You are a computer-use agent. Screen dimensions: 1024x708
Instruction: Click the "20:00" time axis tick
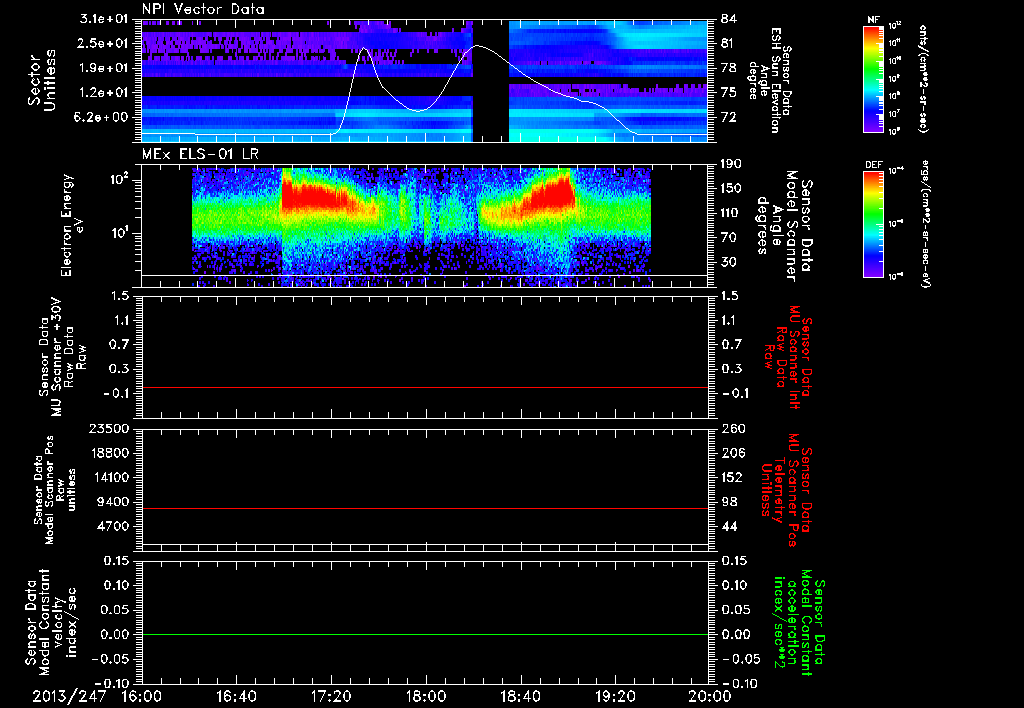(710, 696)
